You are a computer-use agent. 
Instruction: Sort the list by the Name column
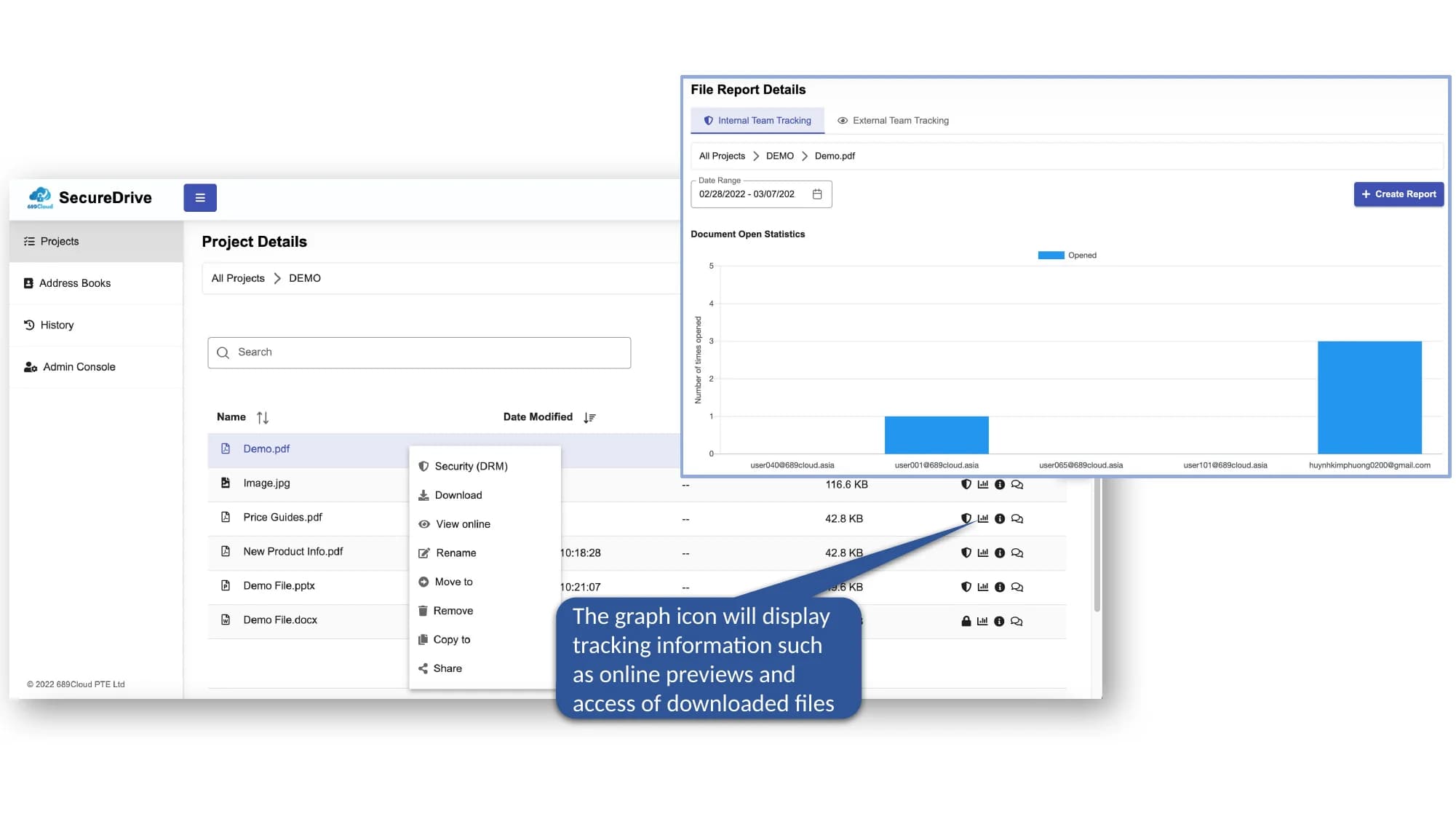tap(263, 417)
